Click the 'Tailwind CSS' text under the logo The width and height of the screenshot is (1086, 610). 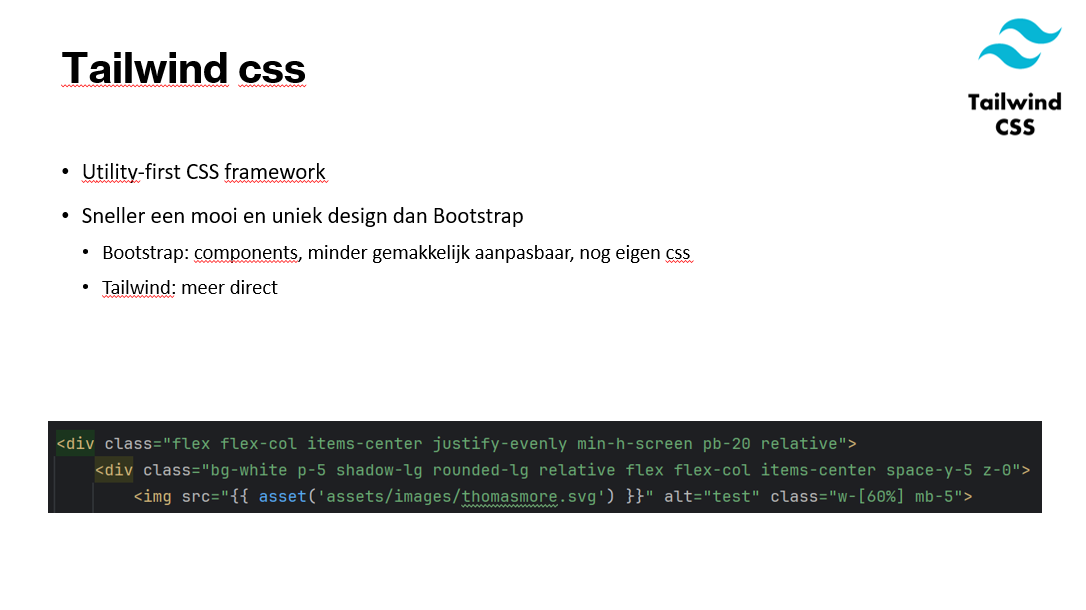[x=1015, y=114]
